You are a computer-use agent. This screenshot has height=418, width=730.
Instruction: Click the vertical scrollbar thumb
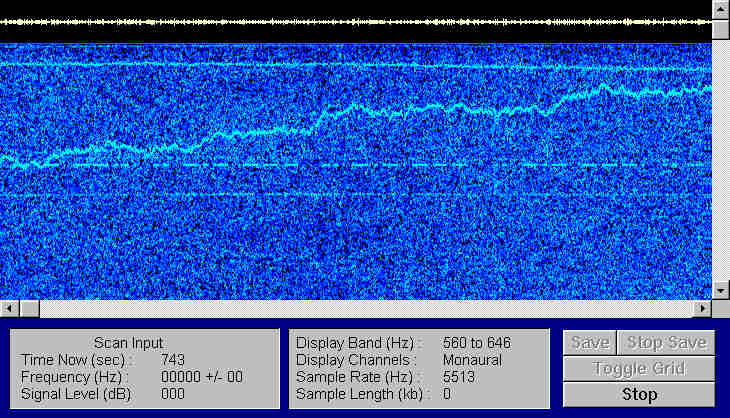tap(721, 30)
